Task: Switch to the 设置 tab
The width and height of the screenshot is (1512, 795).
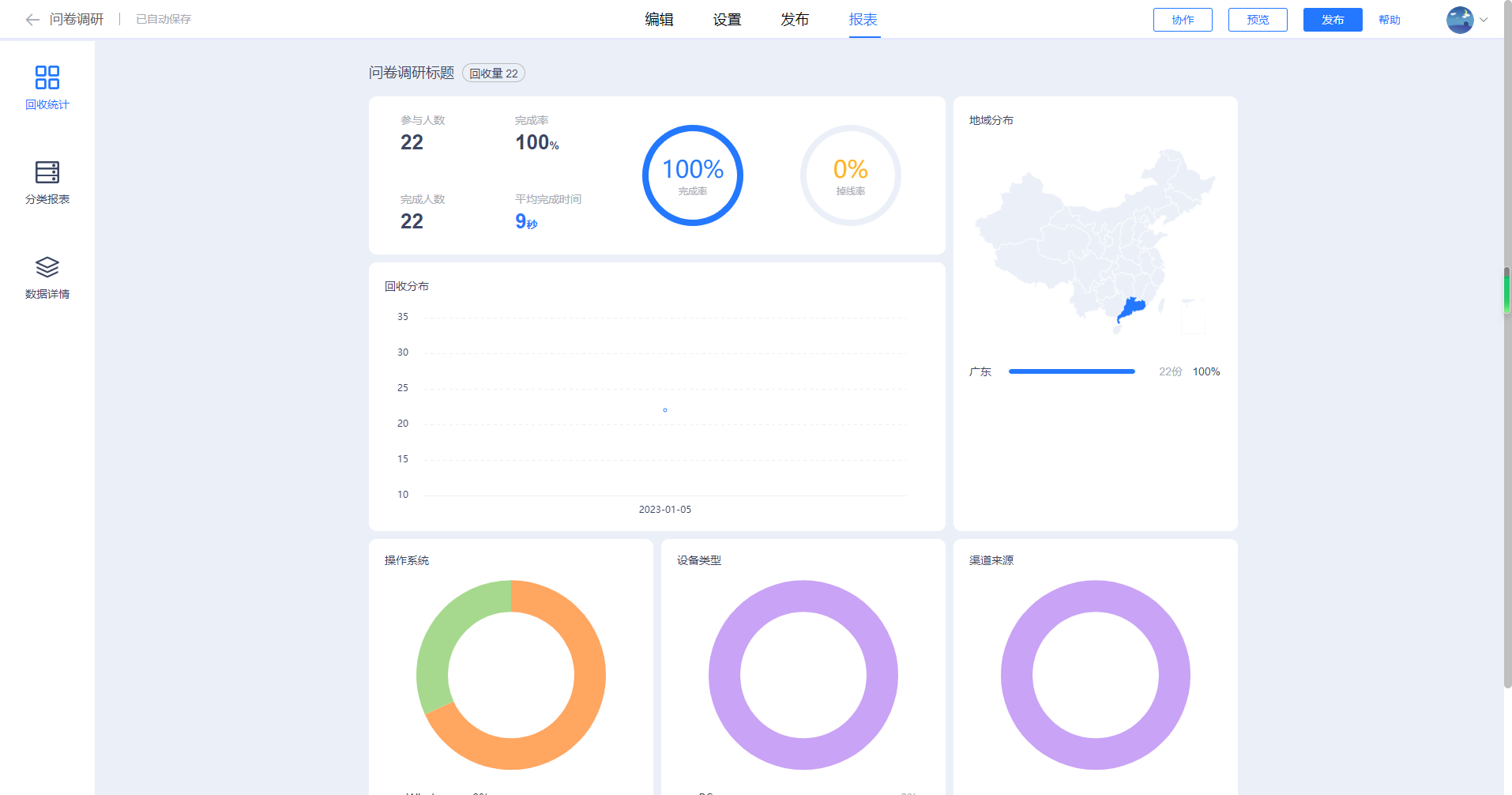Action: [727, 20]
